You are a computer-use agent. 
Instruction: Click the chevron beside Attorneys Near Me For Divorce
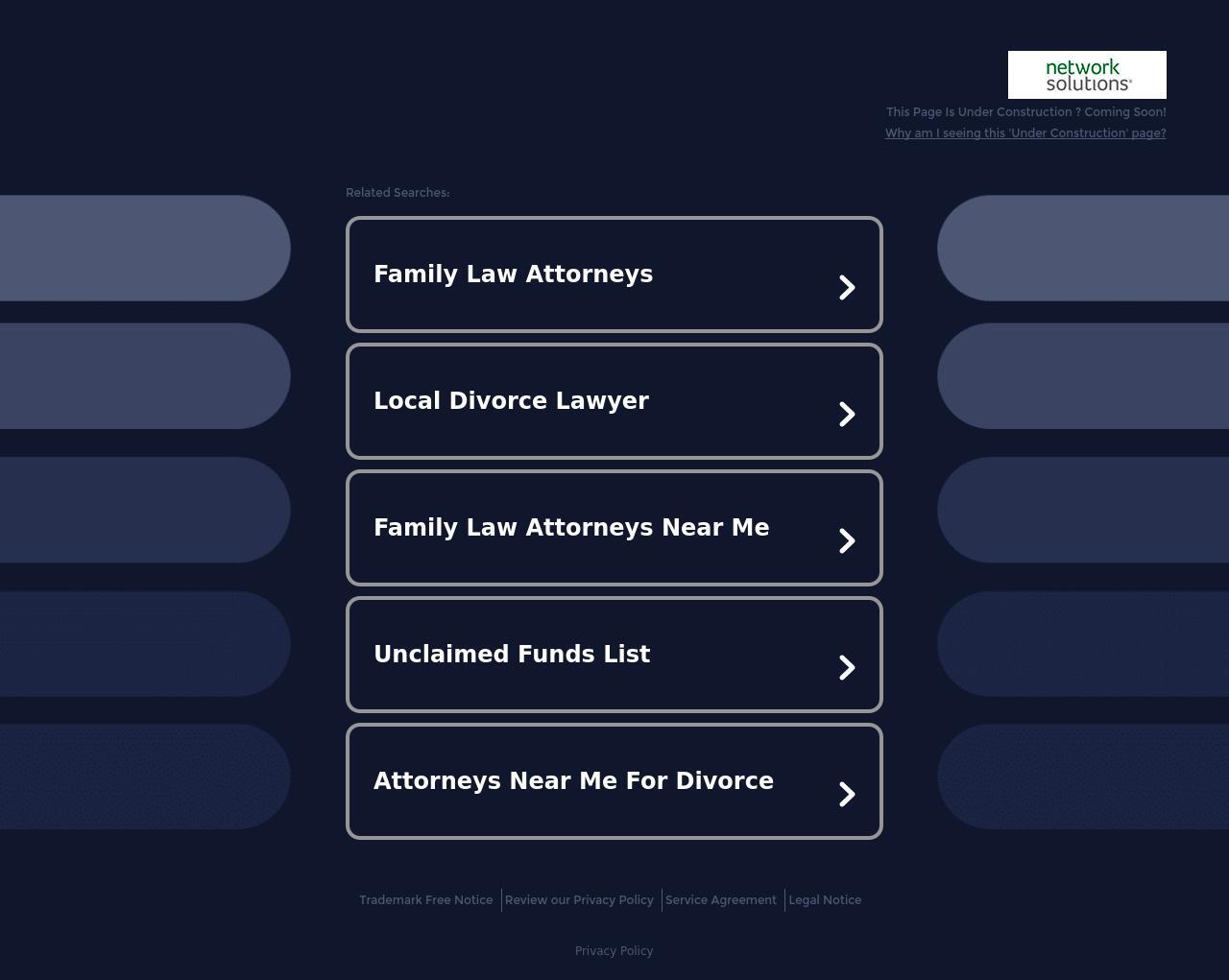(x=847, y=794)
